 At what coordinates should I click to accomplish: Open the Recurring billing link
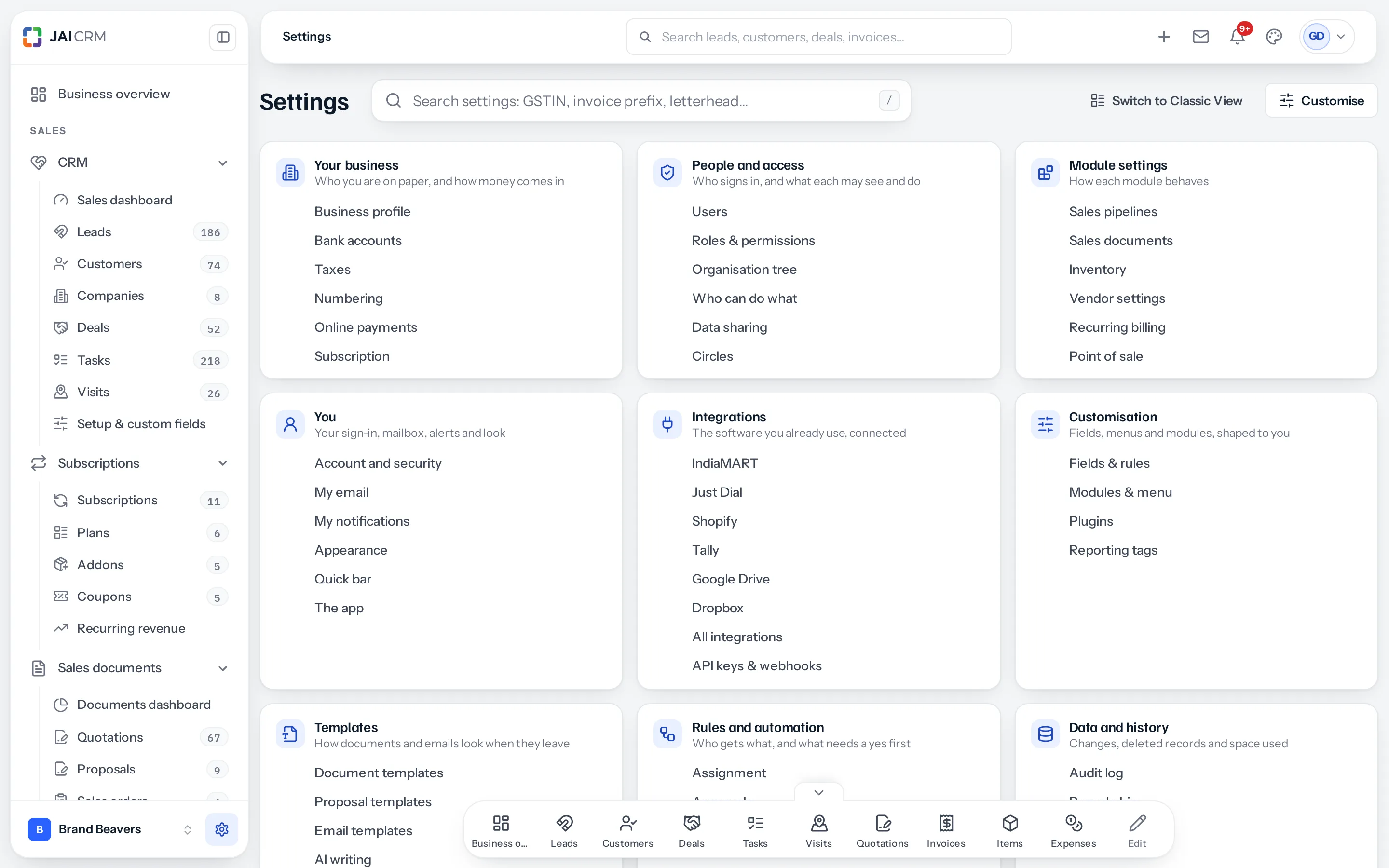click(x=1117, y=327)
